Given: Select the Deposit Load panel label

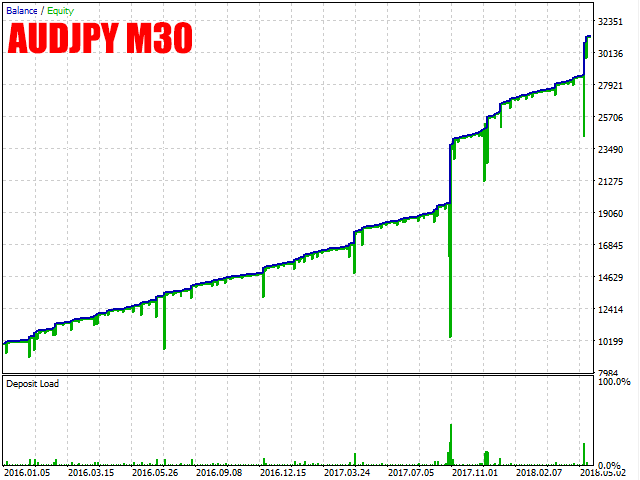Looking at the screenshot, I should coord(32,384).
